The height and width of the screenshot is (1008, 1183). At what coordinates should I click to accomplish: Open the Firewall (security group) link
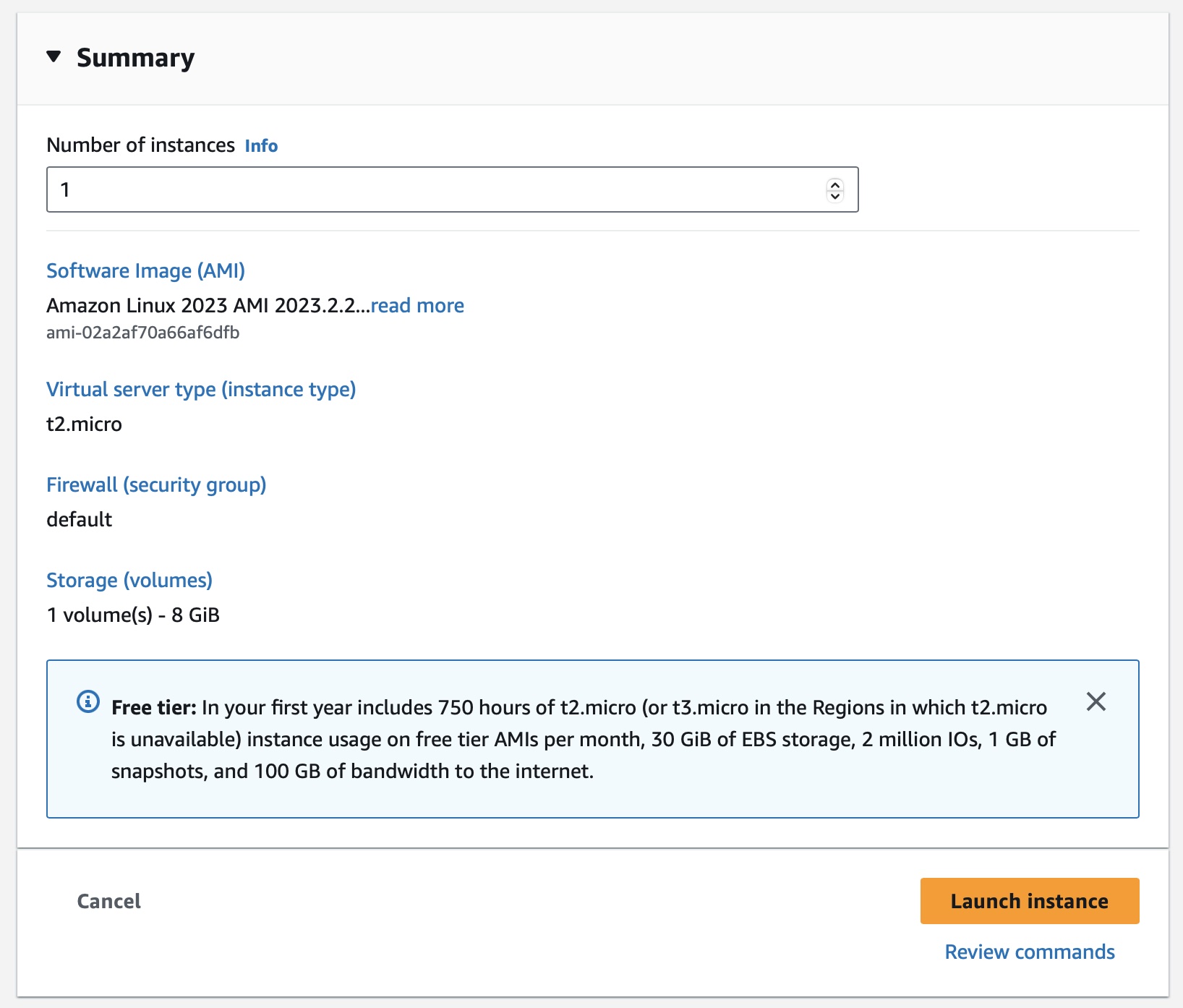(156, 484)
